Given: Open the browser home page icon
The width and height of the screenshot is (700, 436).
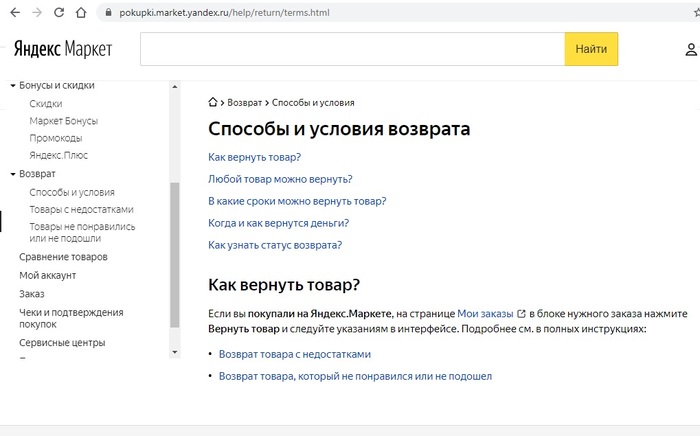Looking at the screenshot, I should pyautogui.click(x=81, y=12).
